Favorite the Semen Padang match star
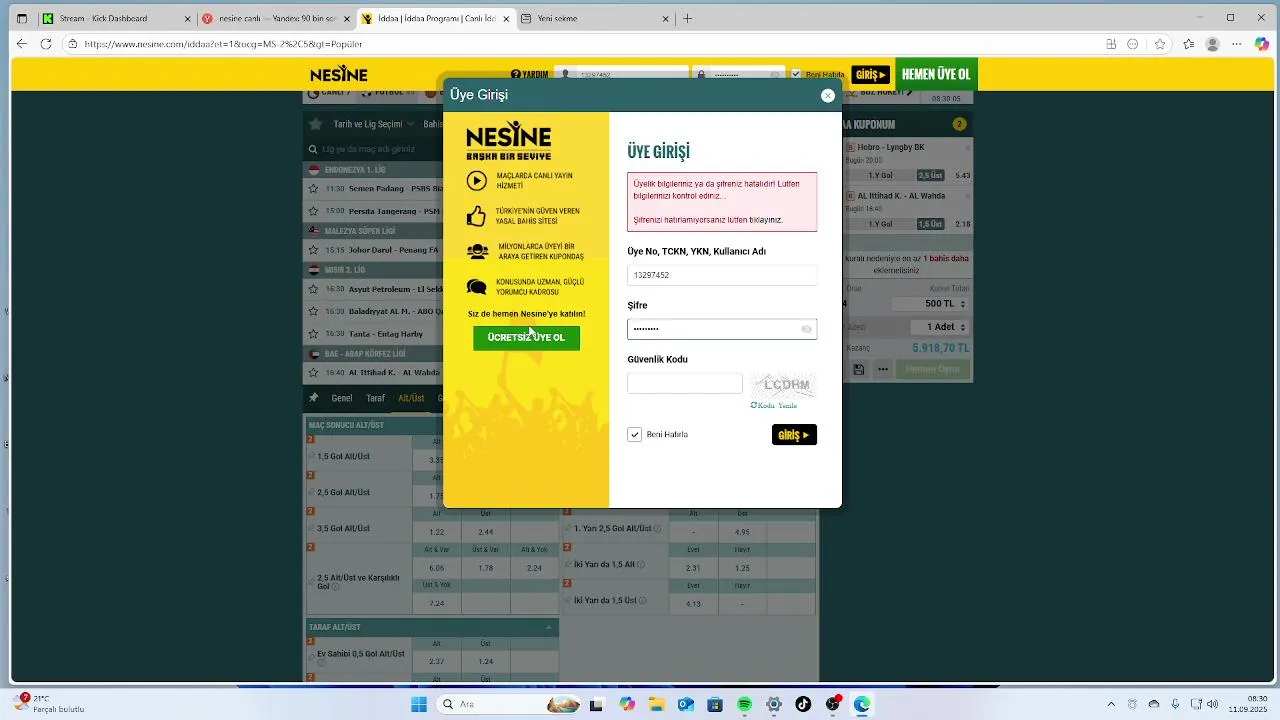This screenshot has width=1280, height=720. [x=314, y=189]
